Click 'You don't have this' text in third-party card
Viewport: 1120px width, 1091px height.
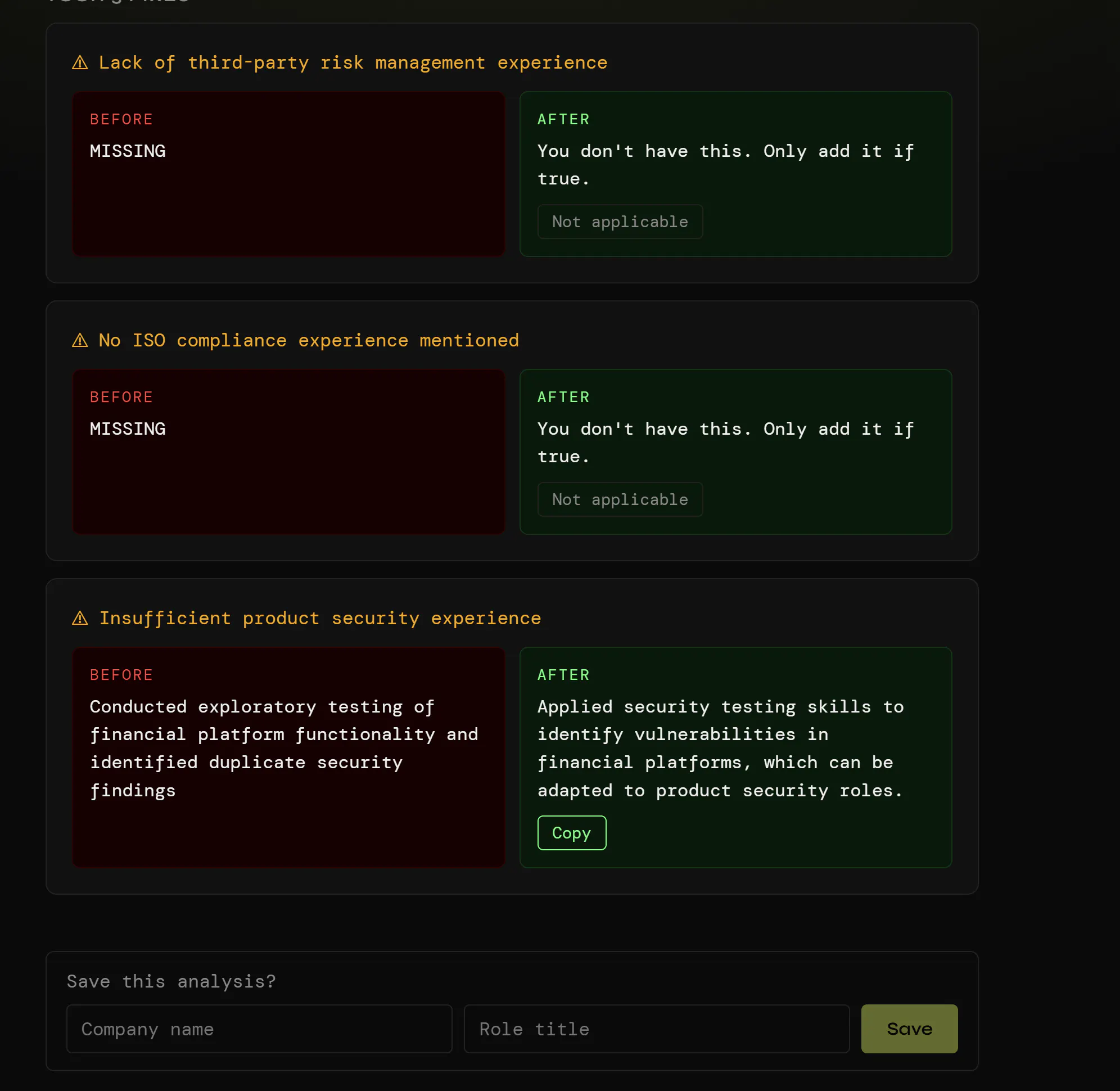click(x=725, y=165)
